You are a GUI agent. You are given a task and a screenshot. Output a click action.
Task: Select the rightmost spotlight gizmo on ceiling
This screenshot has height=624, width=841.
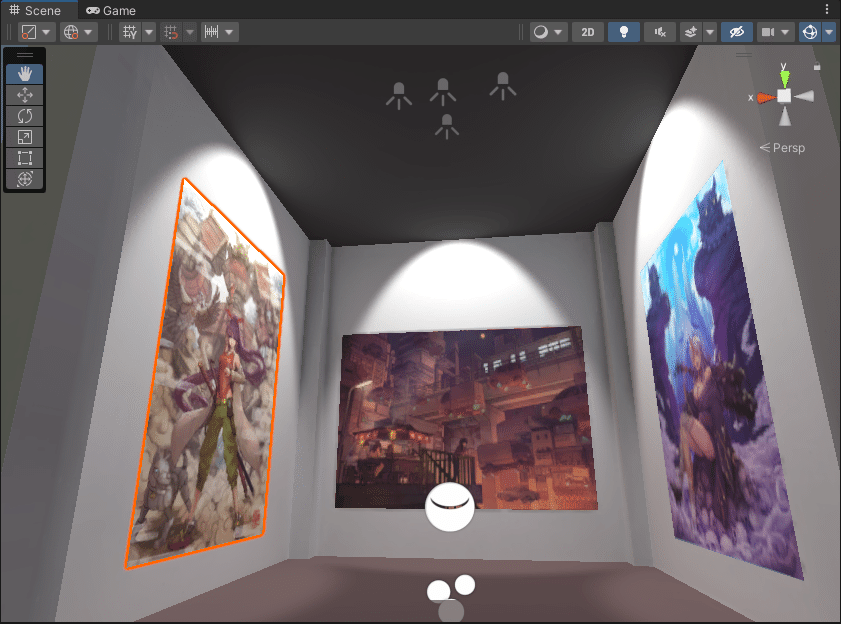[503, 86]
